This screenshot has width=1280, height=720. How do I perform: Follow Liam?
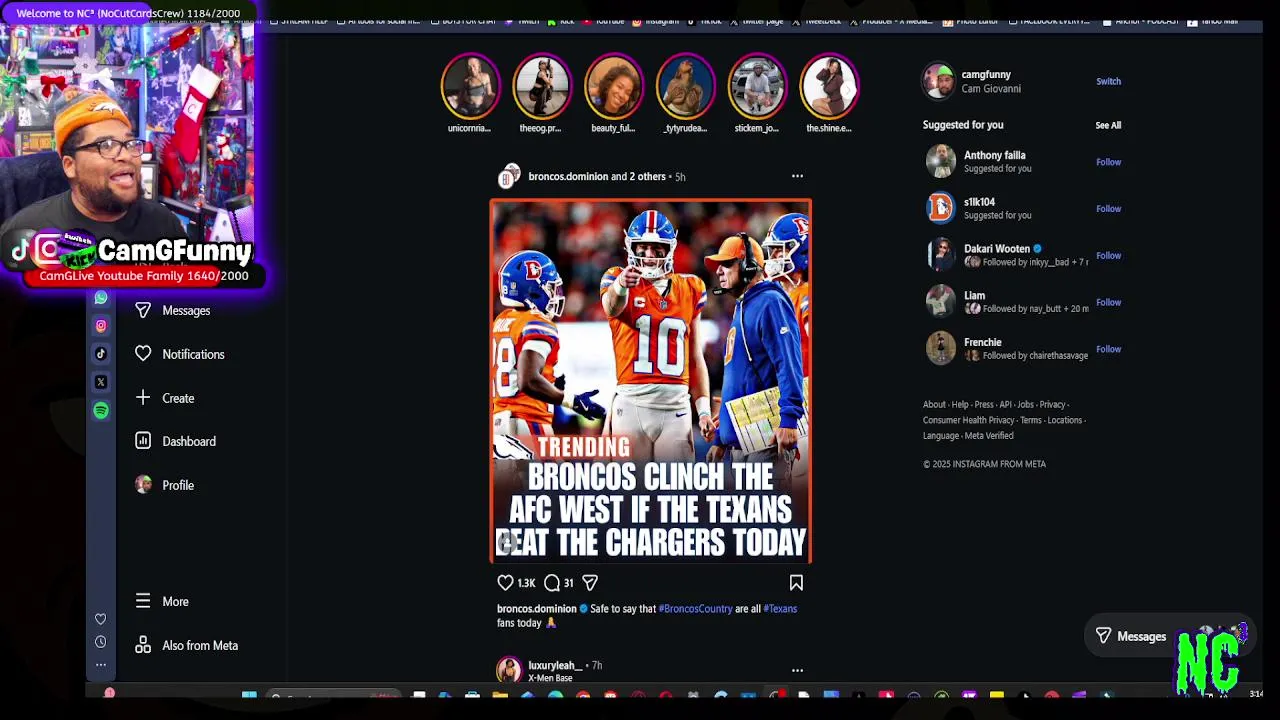tap(1108, 302)
